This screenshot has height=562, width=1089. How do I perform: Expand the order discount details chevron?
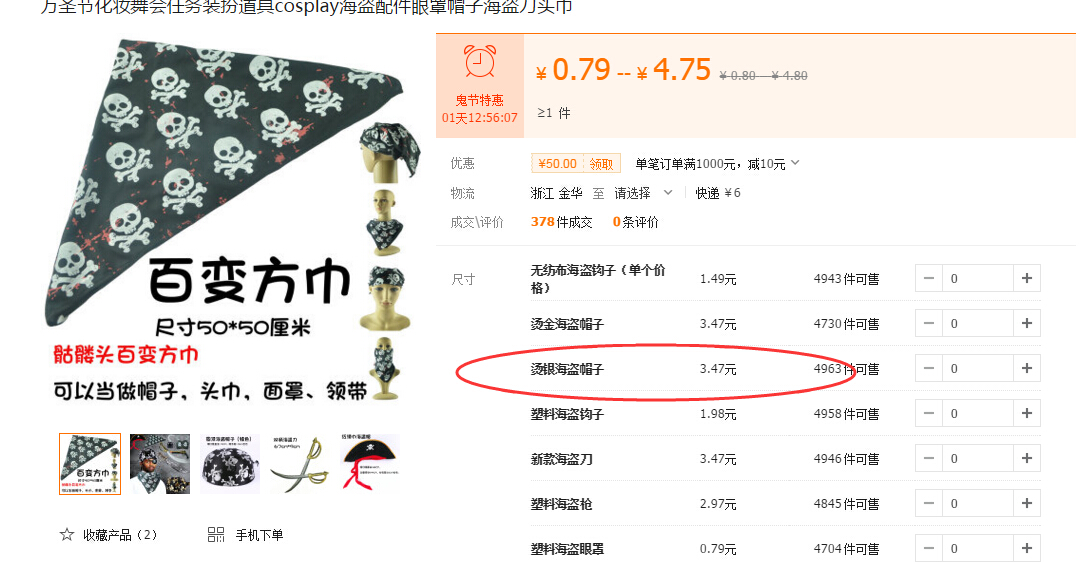coord(795,163)
